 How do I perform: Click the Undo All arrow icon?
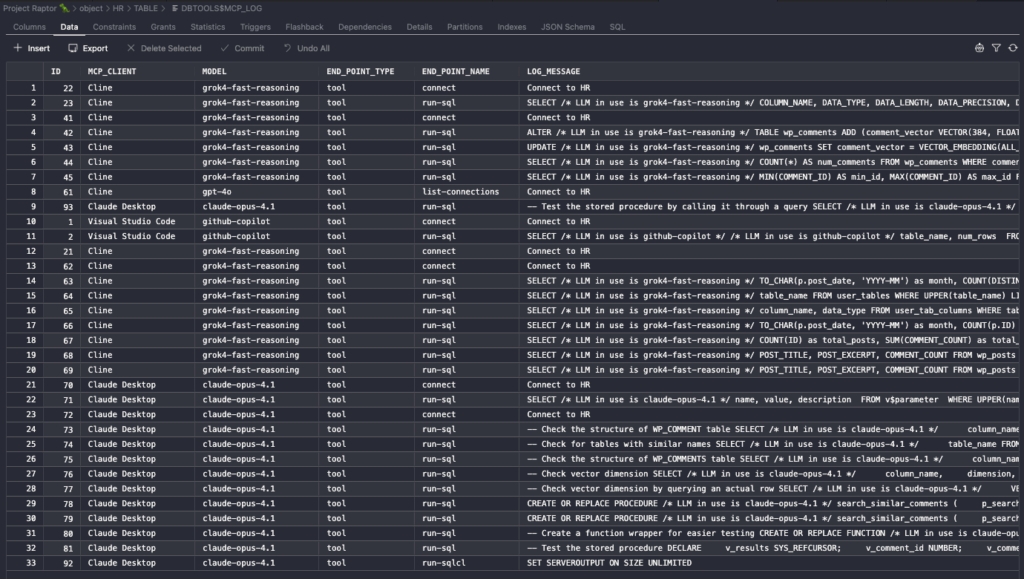click(288, 48)
